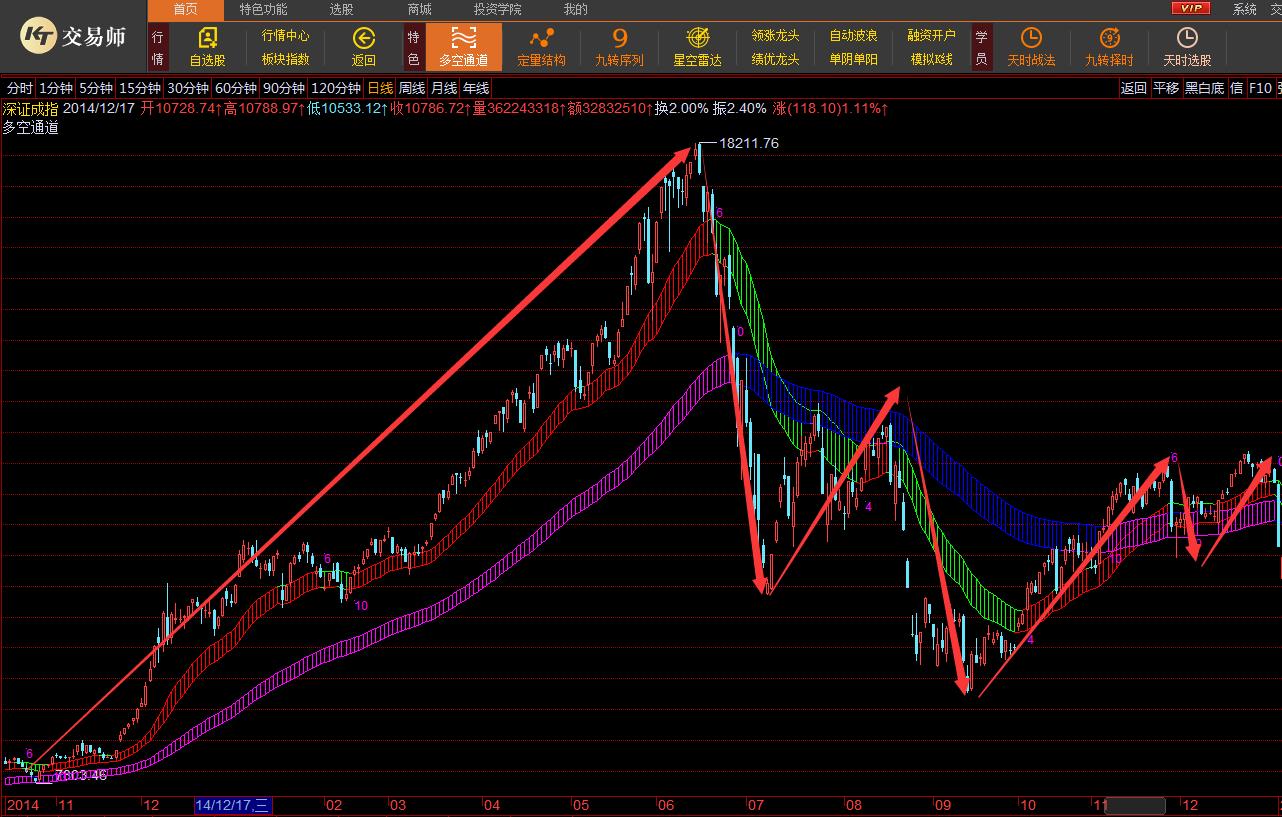Click the 深证成指 index name
This screenshot has height=817, width=1282.
[31, 108]
